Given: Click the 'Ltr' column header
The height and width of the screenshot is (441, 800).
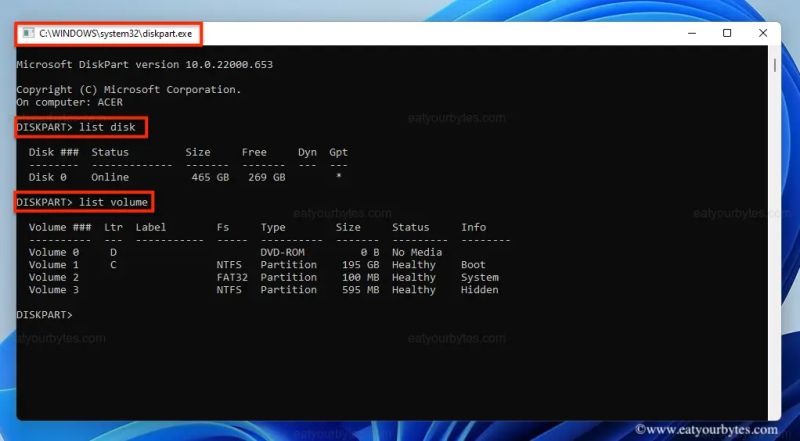Looking at the screenshot, I should pos(113,227).
